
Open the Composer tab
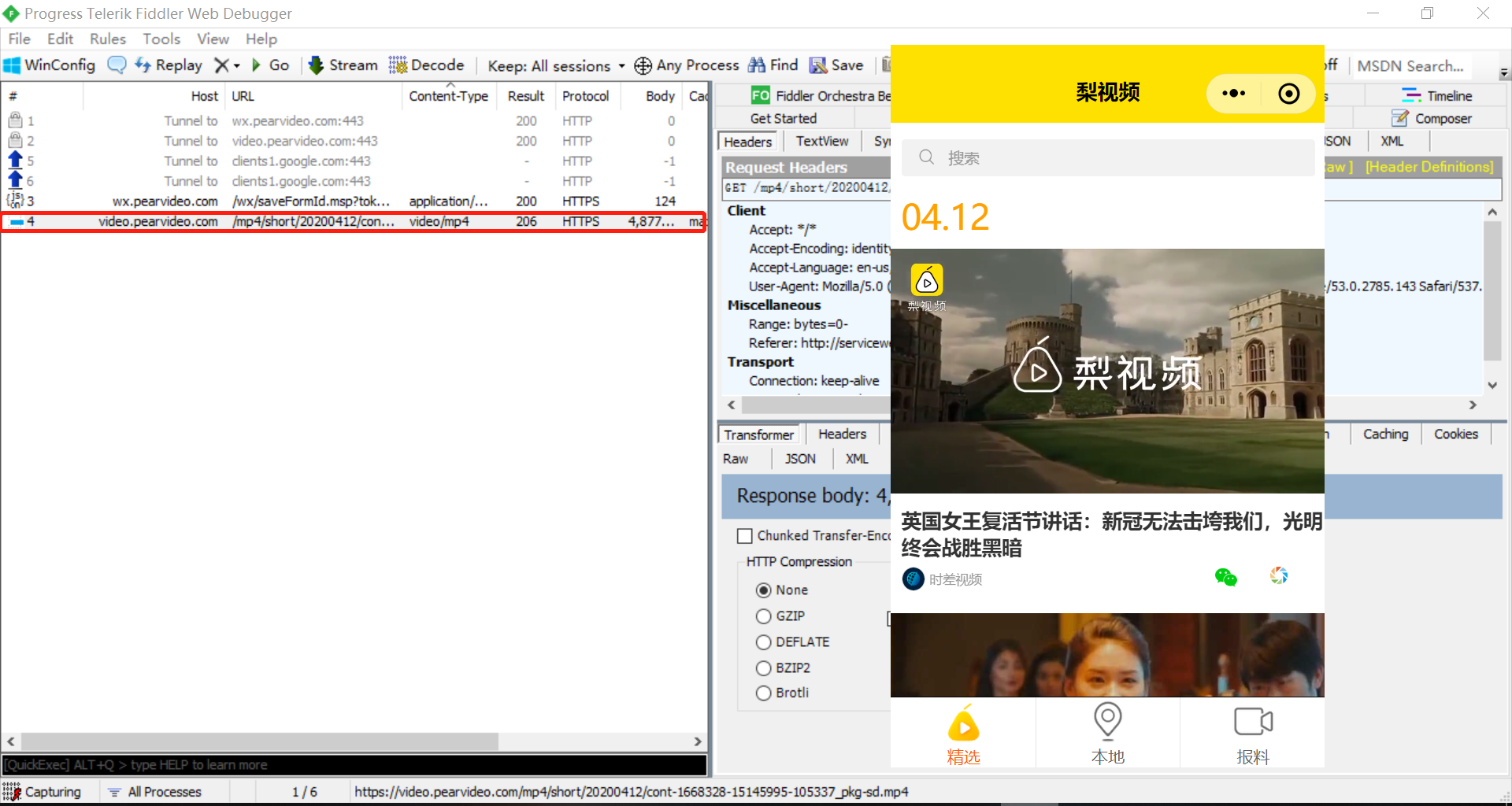pyautogui.click(x=1432, y=119)
